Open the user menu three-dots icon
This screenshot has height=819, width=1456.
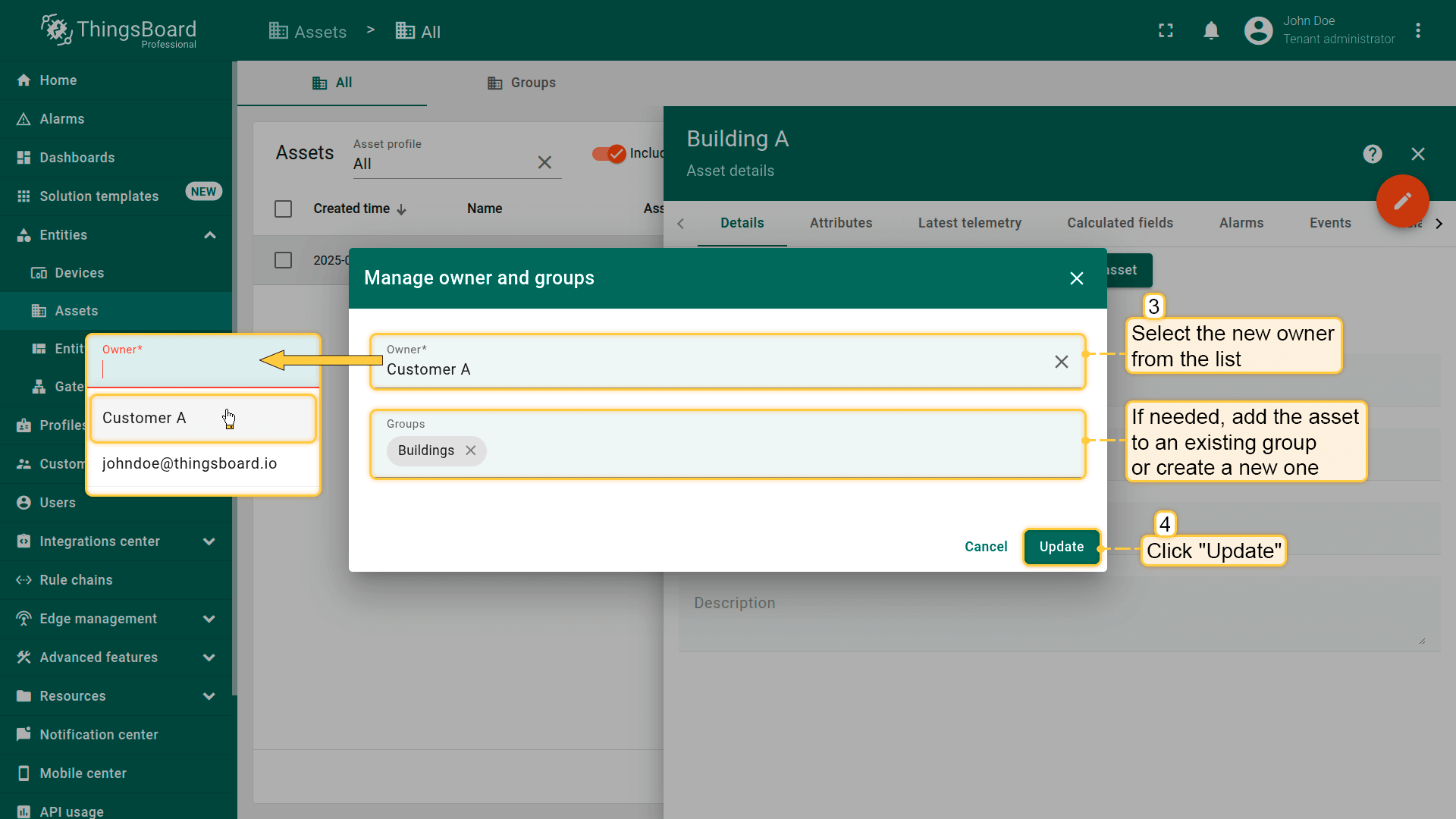(1417, 30)
